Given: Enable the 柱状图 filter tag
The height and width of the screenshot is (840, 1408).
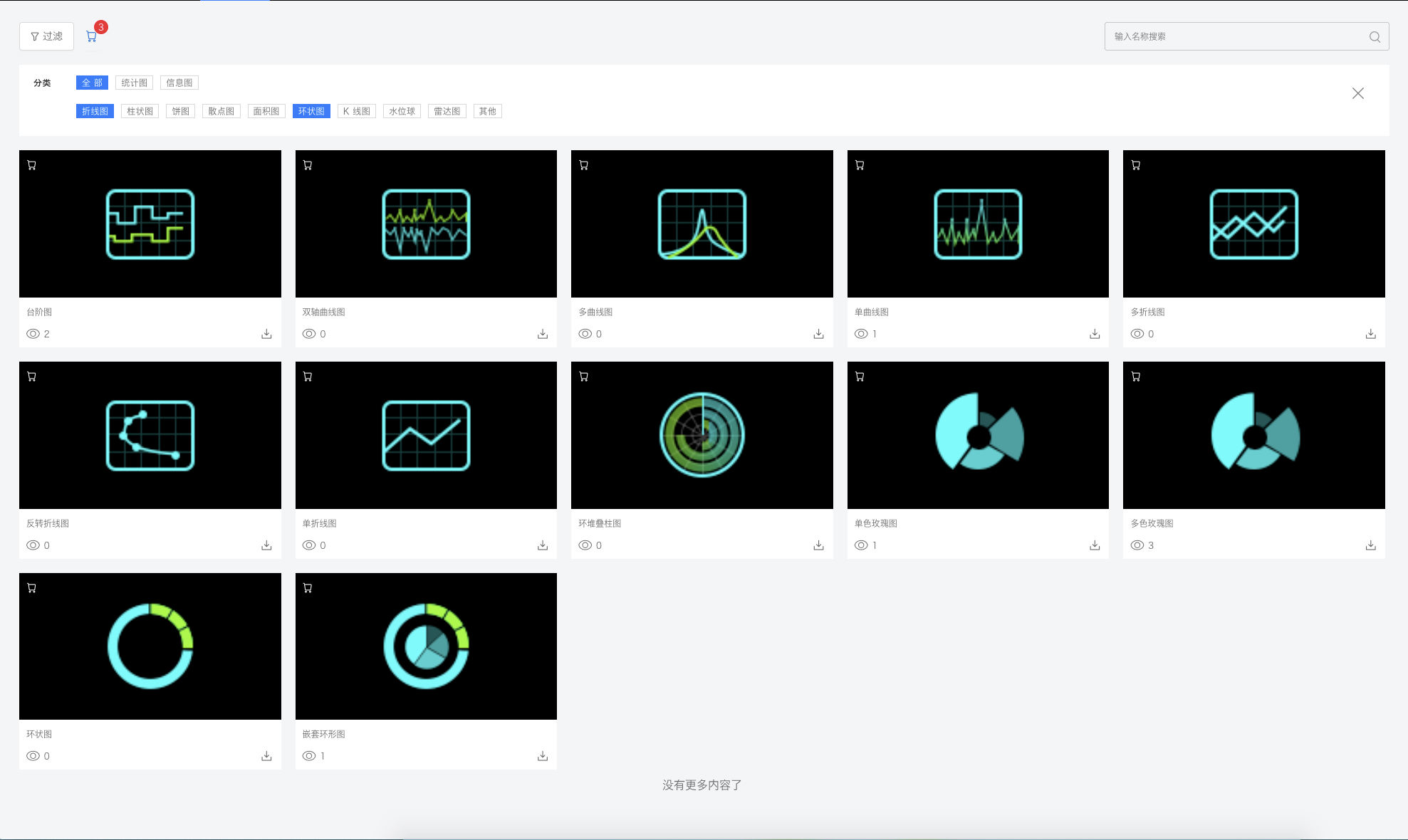Looking at the screenshot, I should [x=140, y=111].
